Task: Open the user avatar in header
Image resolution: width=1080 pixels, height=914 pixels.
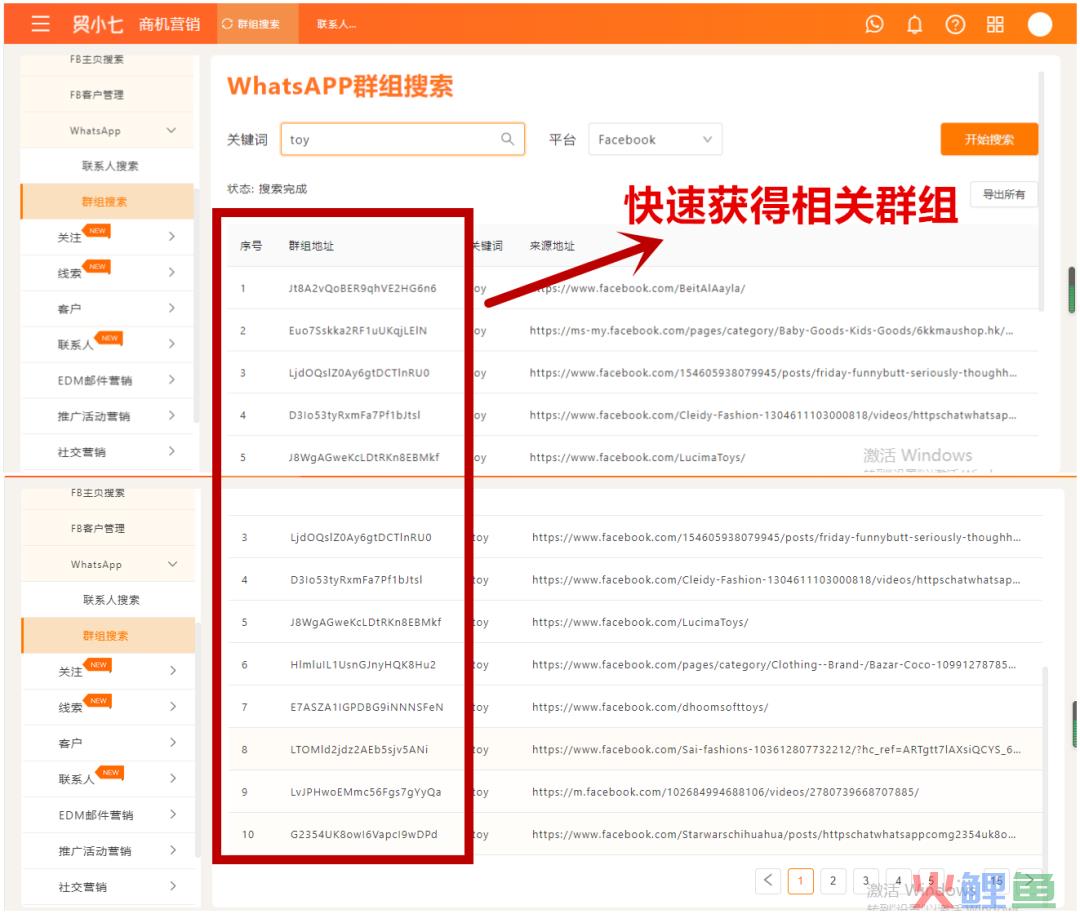Action: coord(1039,24)
